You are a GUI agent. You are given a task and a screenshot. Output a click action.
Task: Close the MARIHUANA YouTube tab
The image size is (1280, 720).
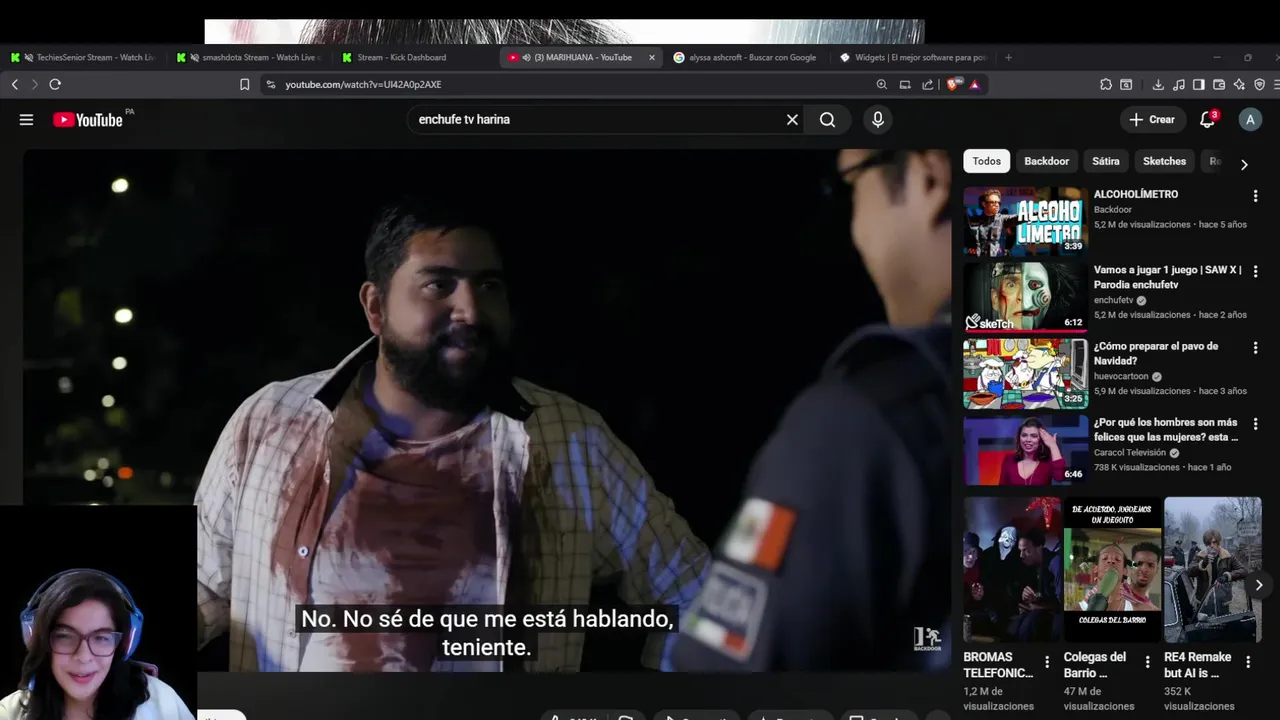[652, 57]
